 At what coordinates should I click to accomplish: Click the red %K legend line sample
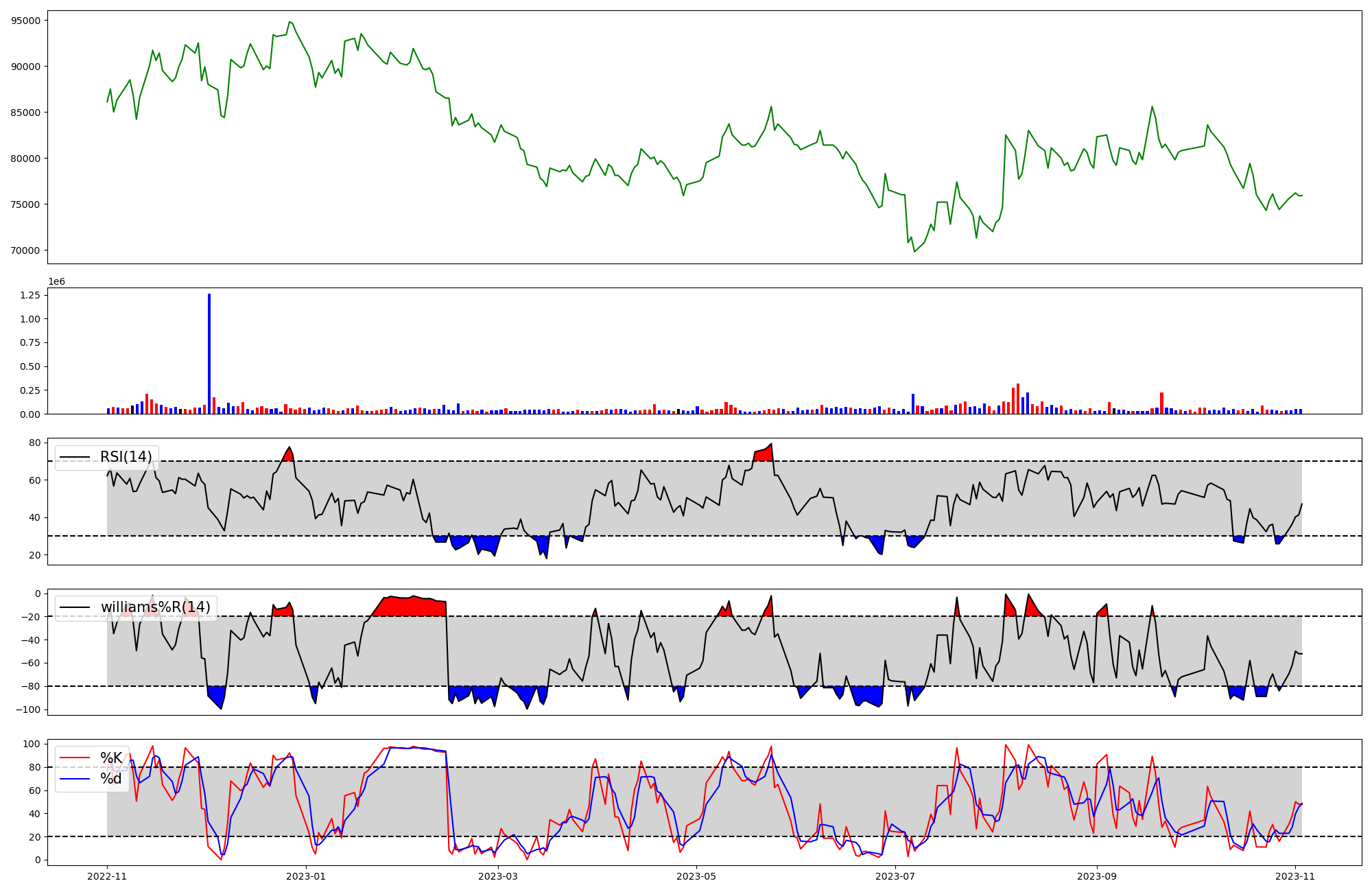[x=75, y=758]
